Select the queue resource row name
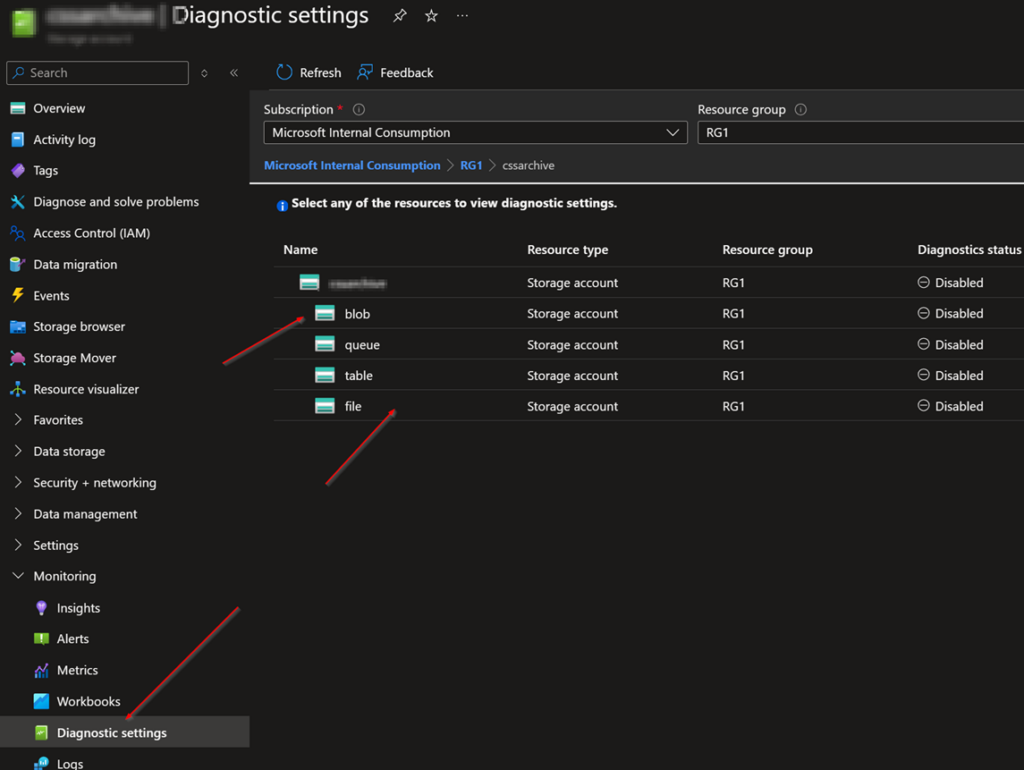The width and height of the screenshot is (1024, 770). click(x=362, y=345)
